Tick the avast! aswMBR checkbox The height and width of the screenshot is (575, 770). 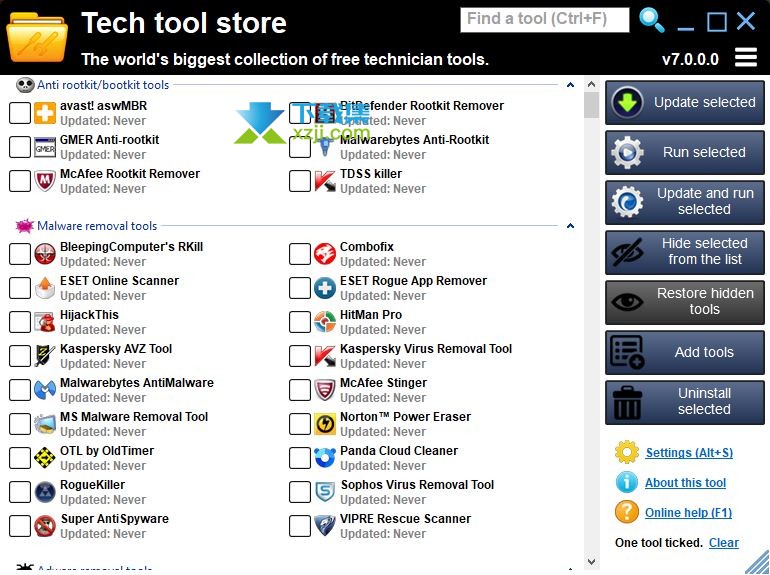coord(20,113)
